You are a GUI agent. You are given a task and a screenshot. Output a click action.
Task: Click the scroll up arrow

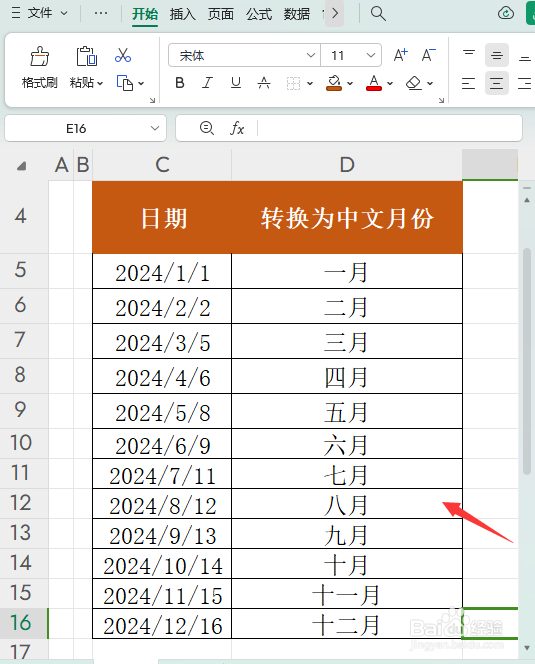click(527, 200)
